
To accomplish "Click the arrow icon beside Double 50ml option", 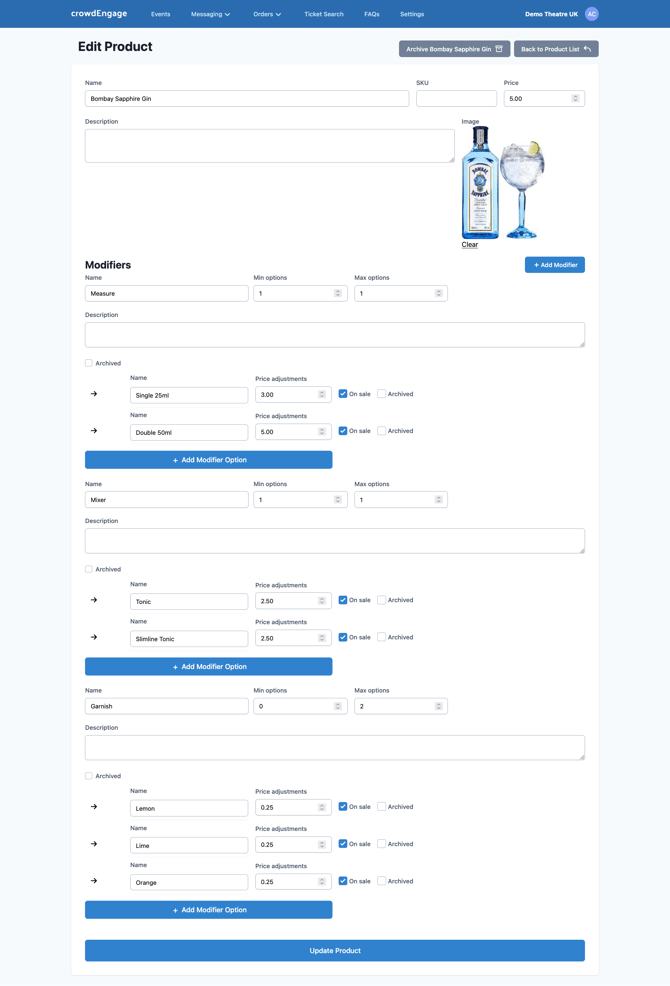I will click(x=94, y=431).
